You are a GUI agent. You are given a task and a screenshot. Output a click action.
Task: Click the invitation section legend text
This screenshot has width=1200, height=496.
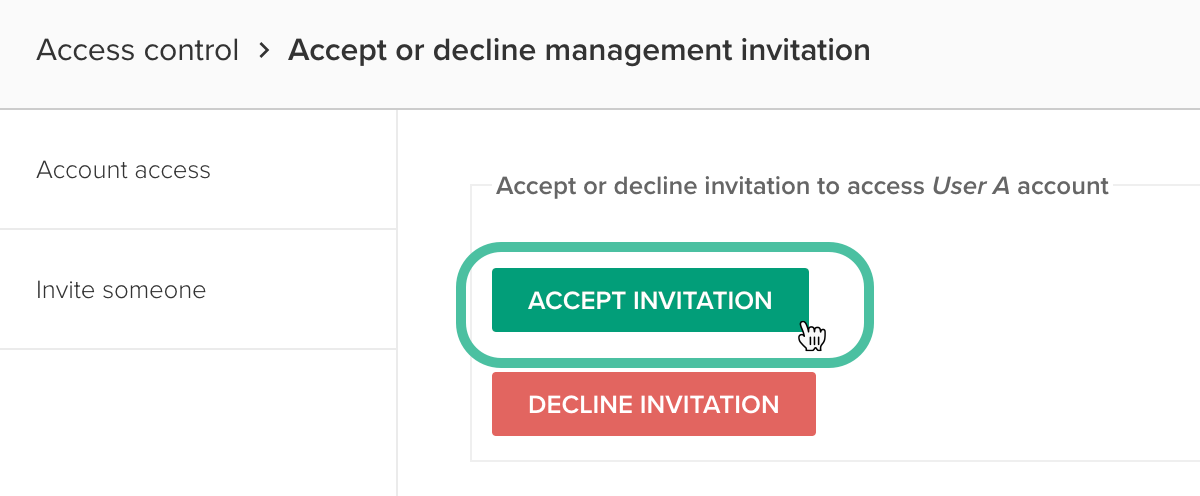[x=802, y=186]
